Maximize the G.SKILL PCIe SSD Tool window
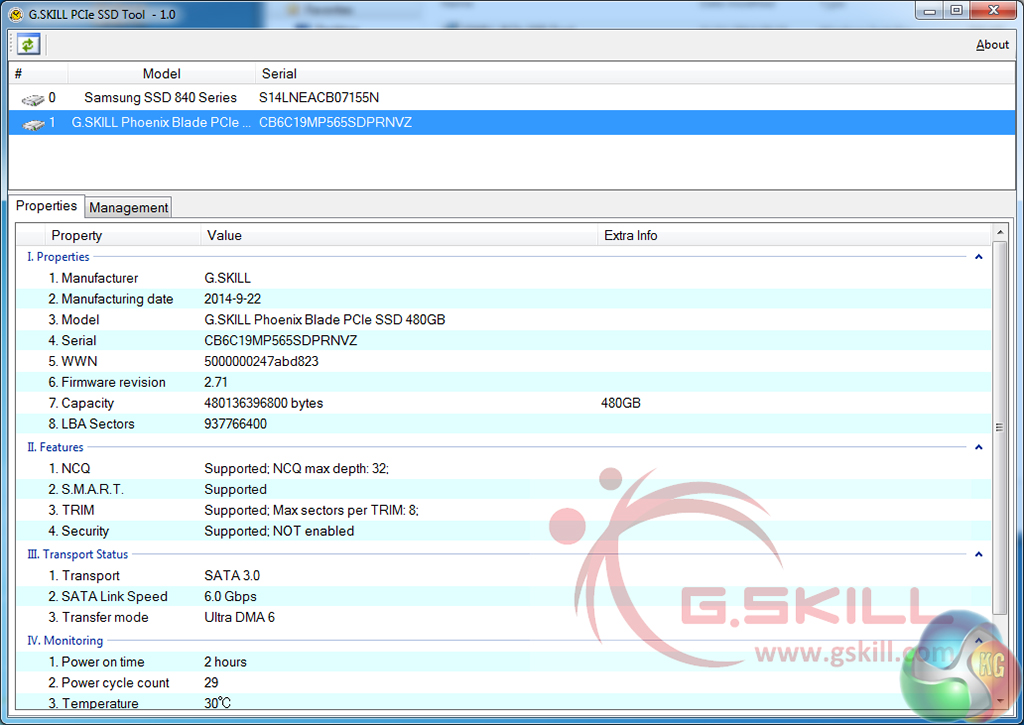1024x725 pixels. click(956, 11)
